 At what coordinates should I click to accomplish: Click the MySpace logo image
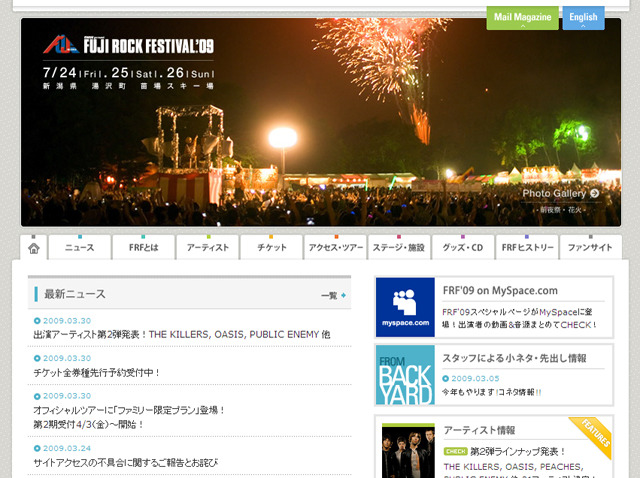[x=405, y=307]
